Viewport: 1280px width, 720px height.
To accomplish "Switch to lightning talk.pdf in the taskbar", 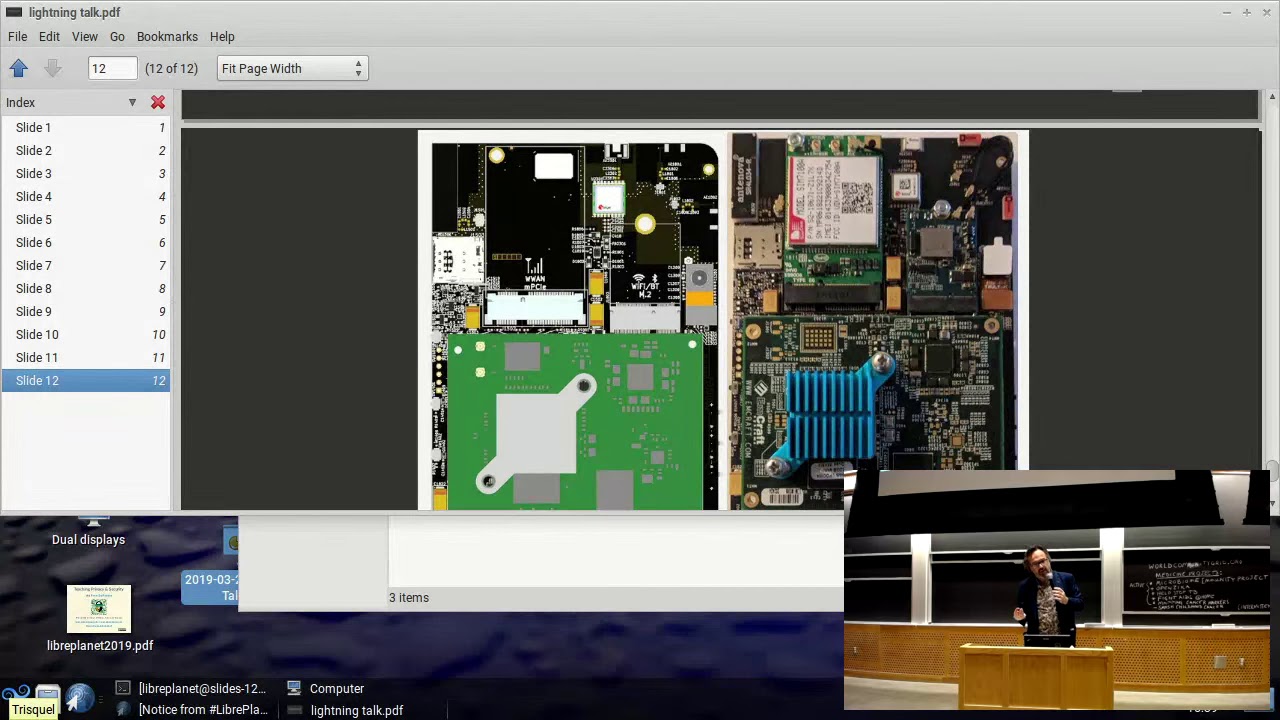I will (345, 710).
